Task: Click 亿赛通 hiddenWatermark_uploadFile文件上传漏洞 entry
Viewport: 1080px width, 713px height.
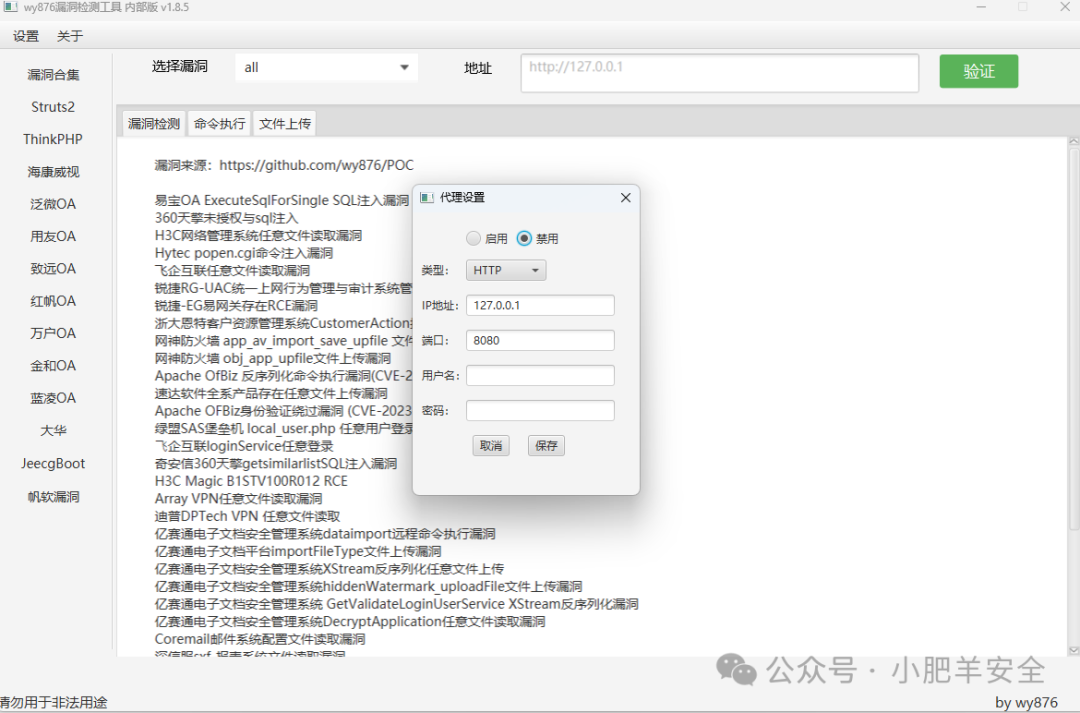Action: pyautogui.click(x=368, y=586)
